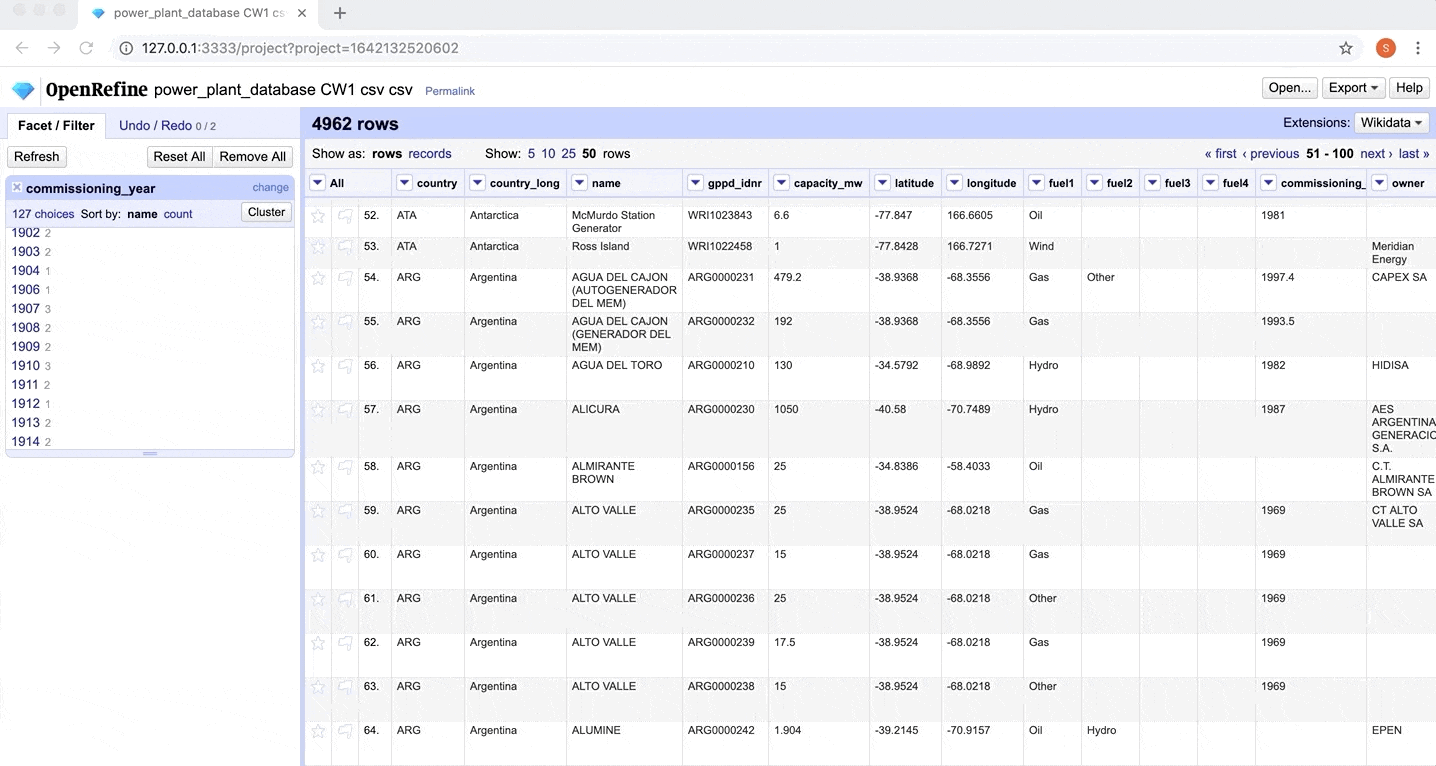Click the Cluster button in the facet
The image size is (1436, 766).
coord(266,212)
